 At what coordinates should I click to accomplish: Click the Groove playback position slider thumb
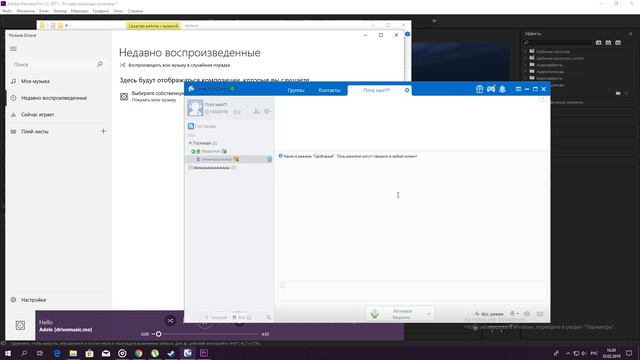point(158,334)
